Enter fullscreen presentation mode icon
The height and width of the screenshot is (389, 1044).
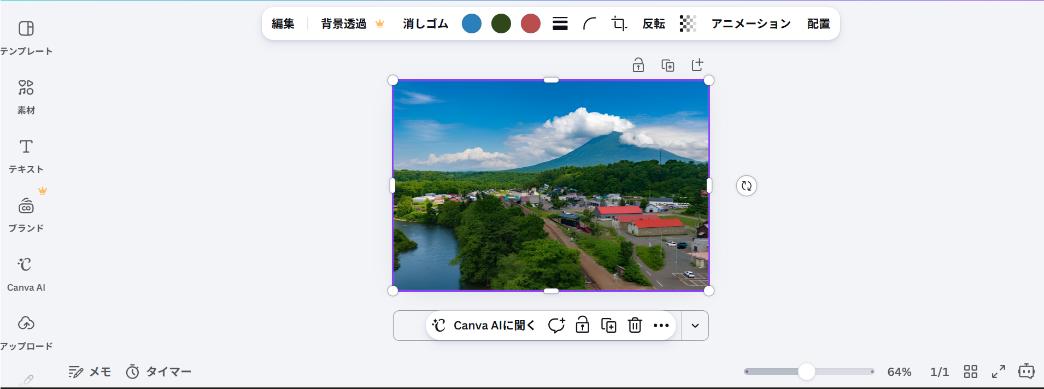point(998,372)
